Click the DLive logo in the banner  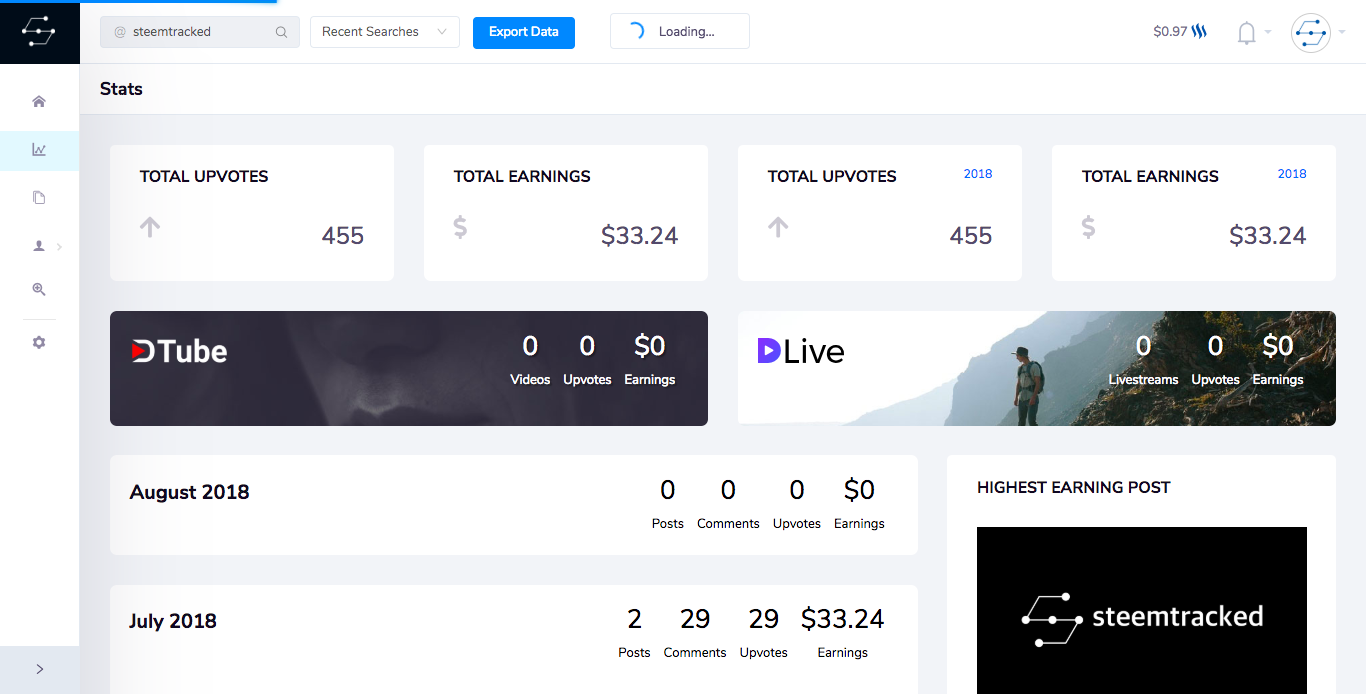(x=801, y=351)
